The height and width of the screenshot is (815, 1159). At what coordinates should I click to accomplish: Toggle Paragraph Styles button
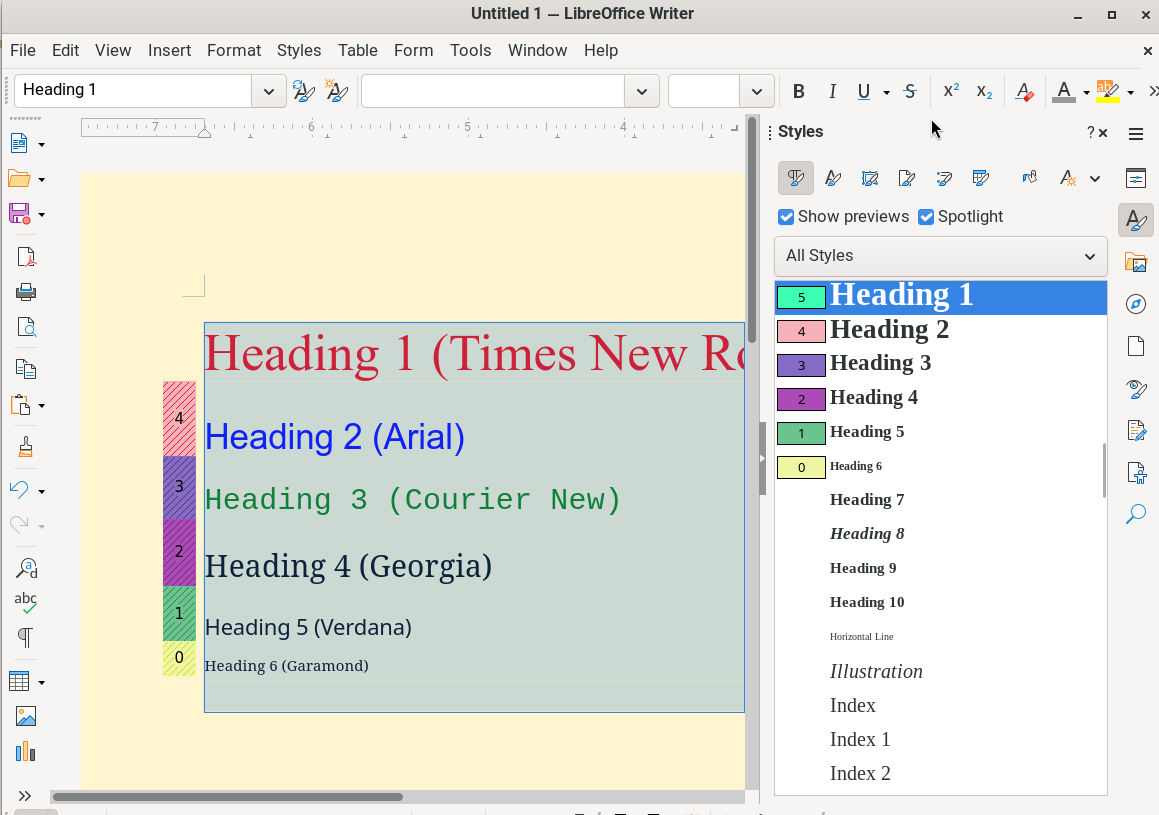[x=796, y=179]
